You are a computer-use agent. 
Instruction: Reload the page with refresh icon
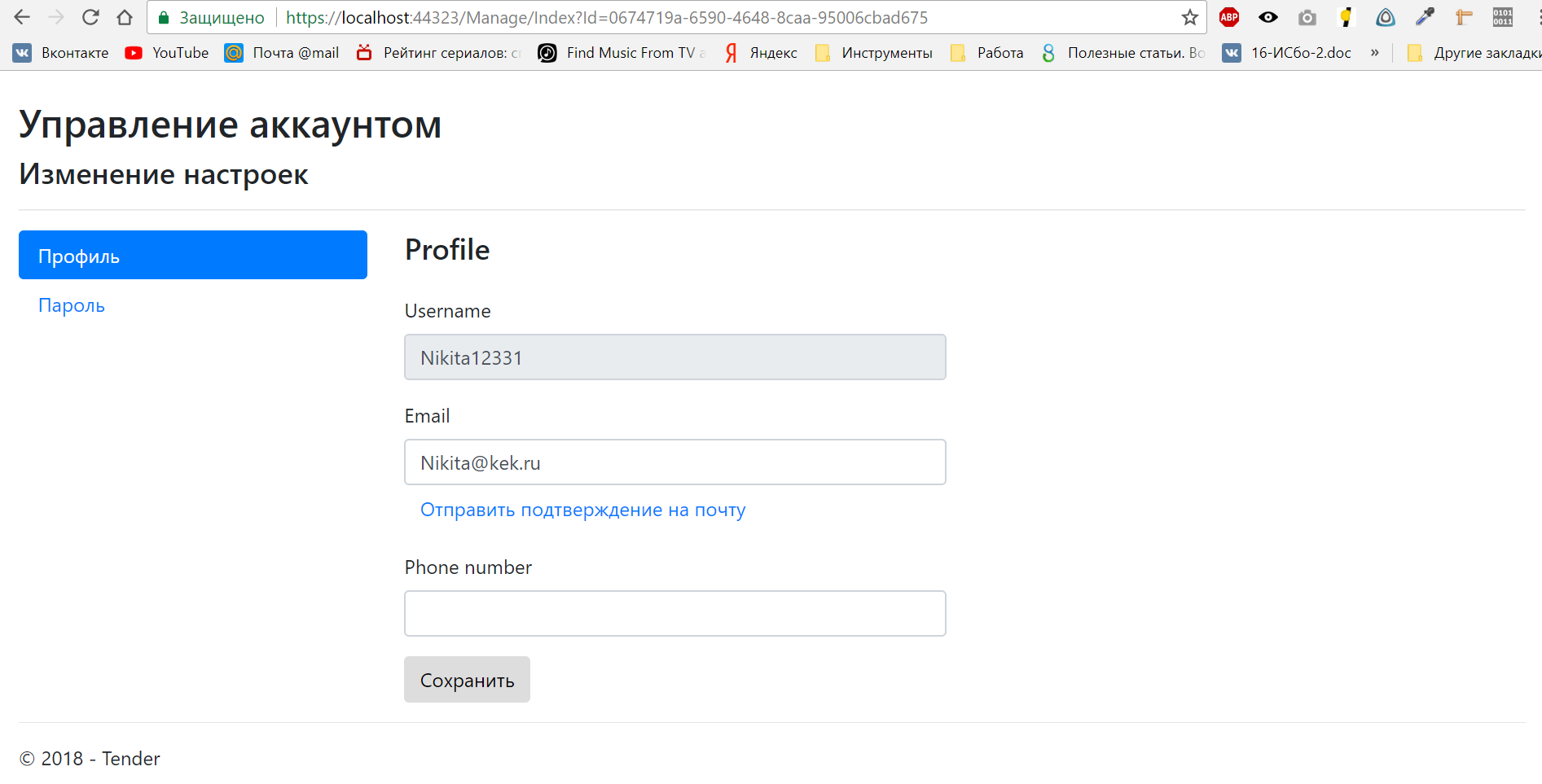pos(90,17)
